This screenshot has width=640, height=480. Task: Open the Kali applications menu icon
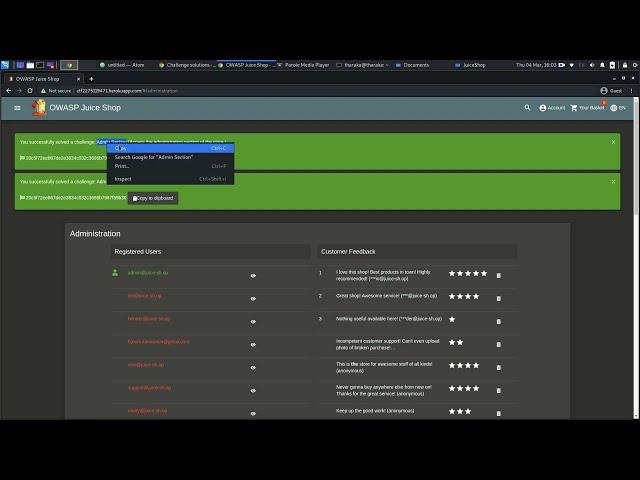point(5,65)
